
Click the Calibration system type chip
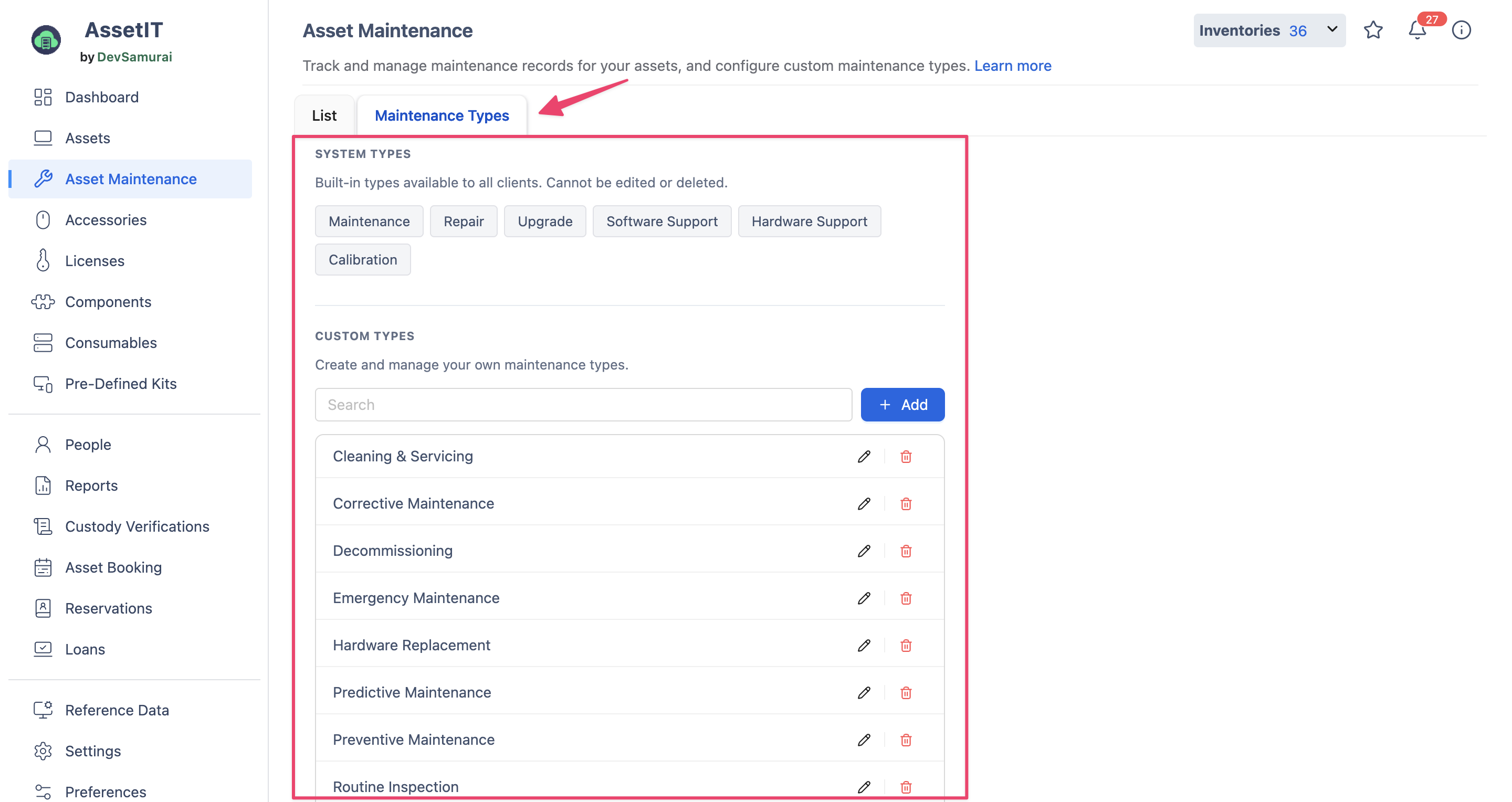[x=363, y=259]
